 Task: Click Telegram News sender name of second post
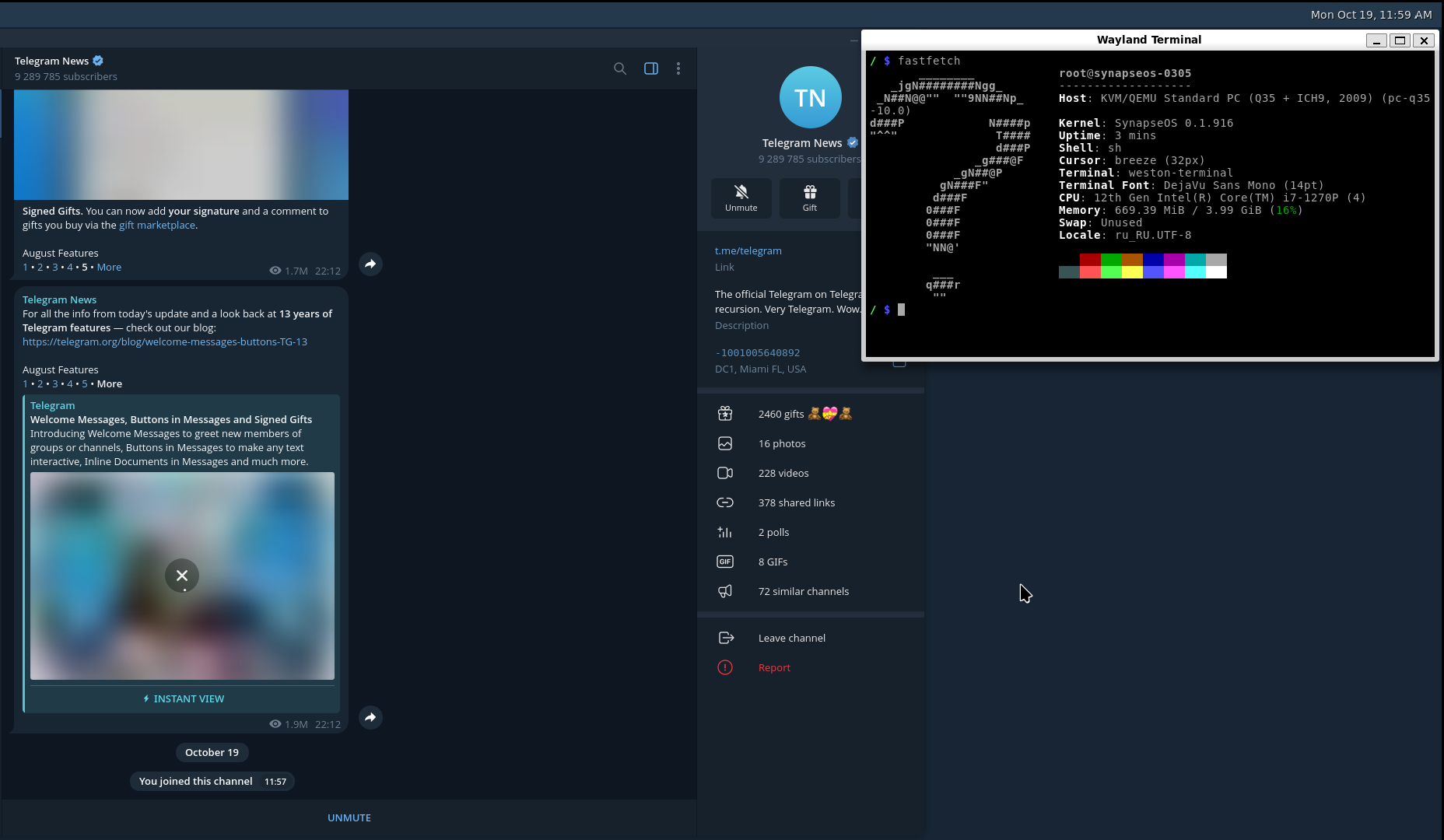[x=60, y=299]
